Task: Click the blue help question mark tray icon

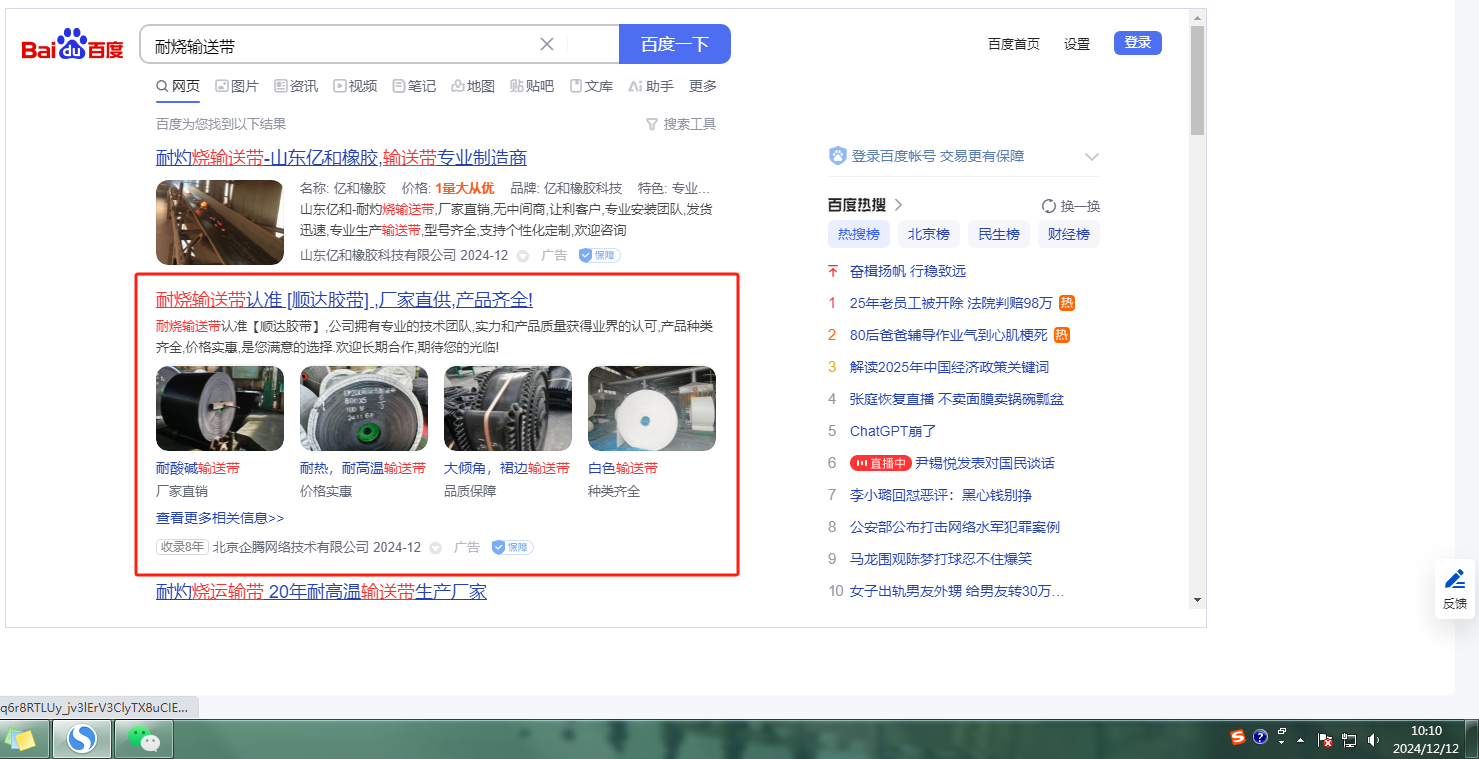Action: (x=1260, y=738)
